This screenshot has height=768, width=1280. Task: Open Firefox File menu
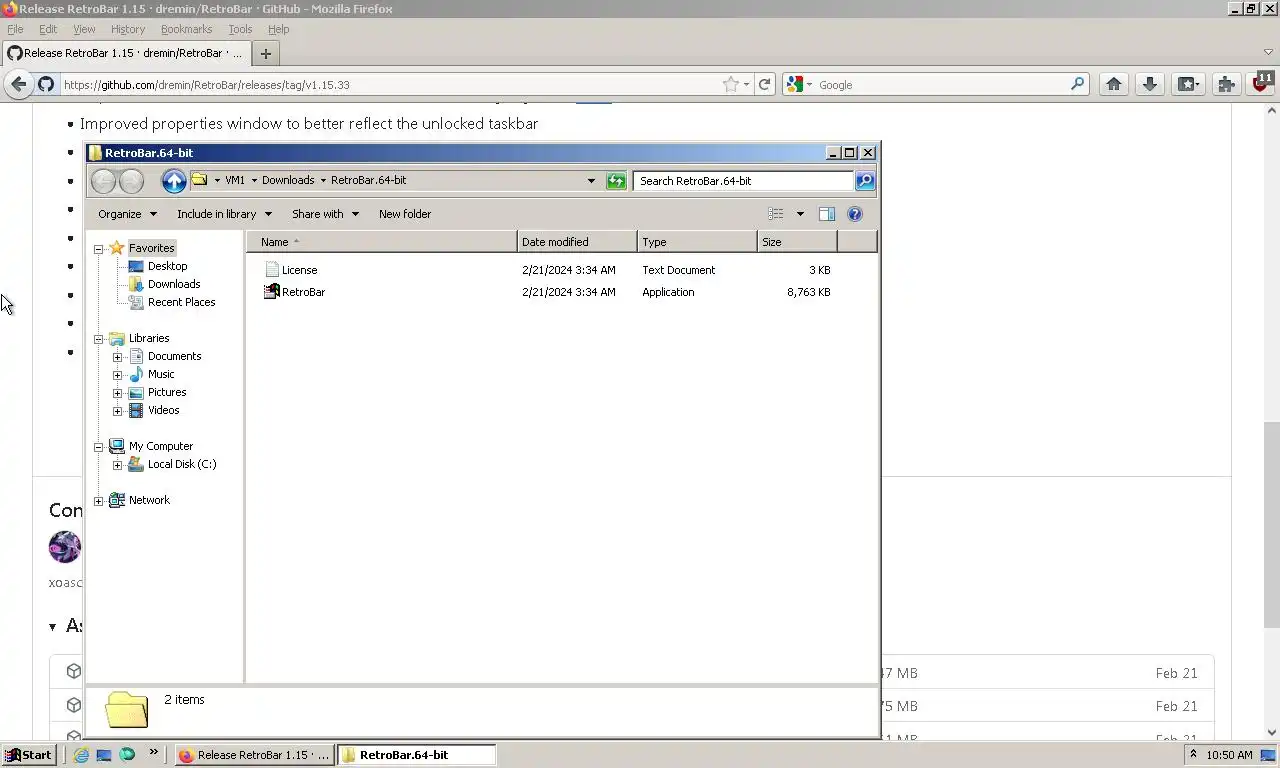pos(15,29)
